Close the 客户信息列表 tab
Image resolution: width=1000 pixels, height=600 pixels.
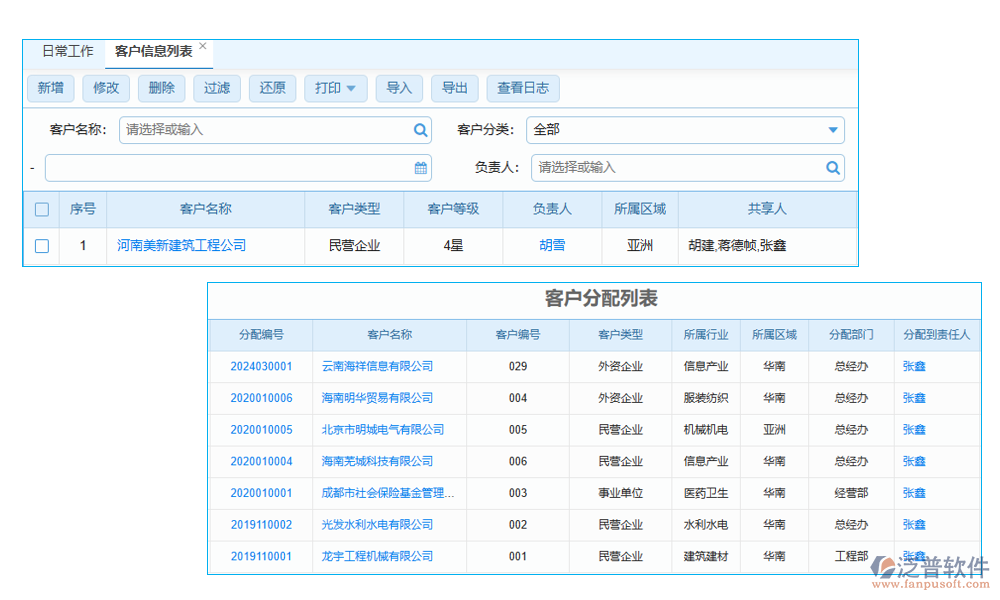click(x=203, y=43)
